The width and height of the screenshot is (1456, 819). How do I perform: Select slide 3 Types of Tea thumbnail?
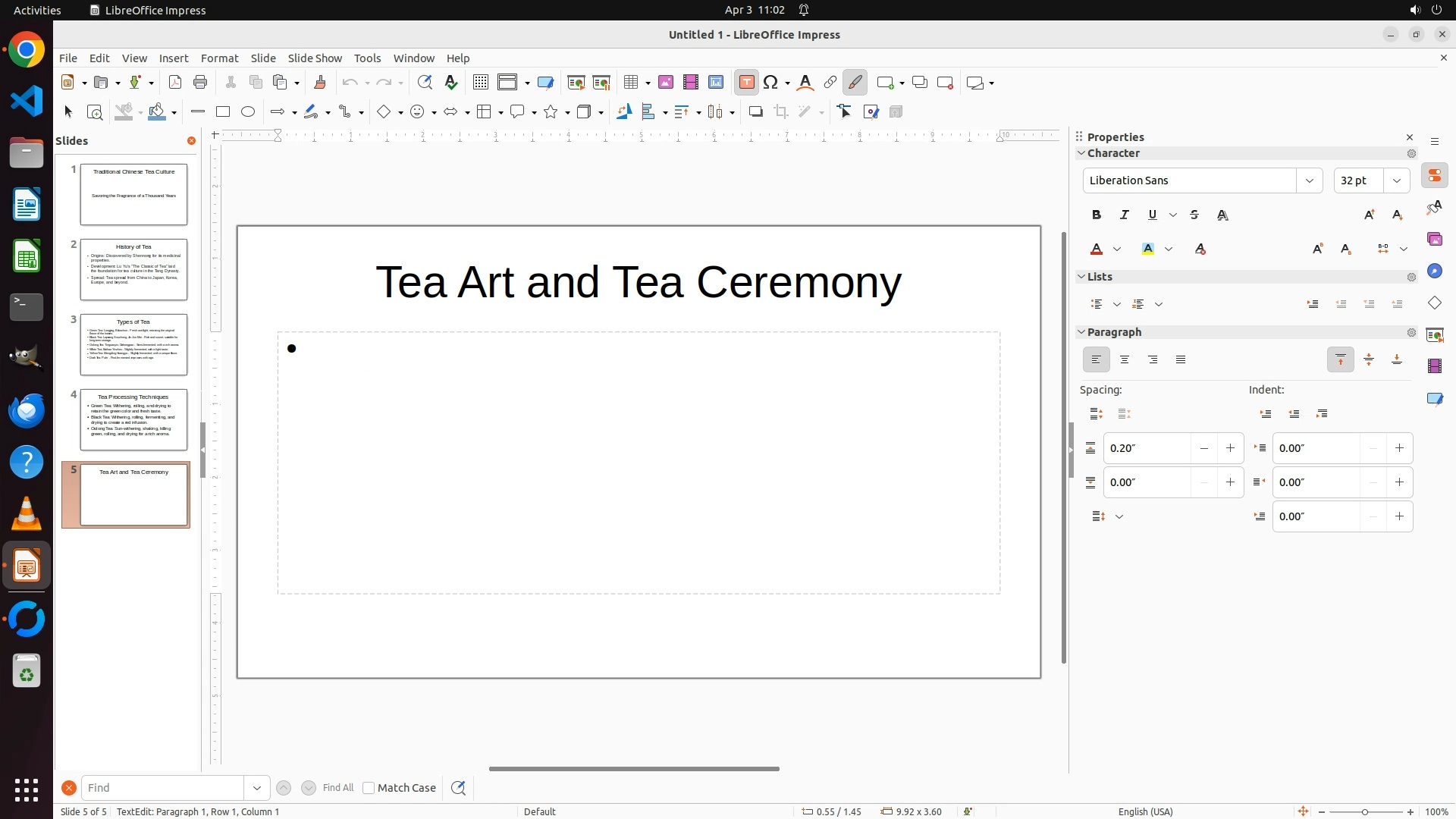(133, 345)
